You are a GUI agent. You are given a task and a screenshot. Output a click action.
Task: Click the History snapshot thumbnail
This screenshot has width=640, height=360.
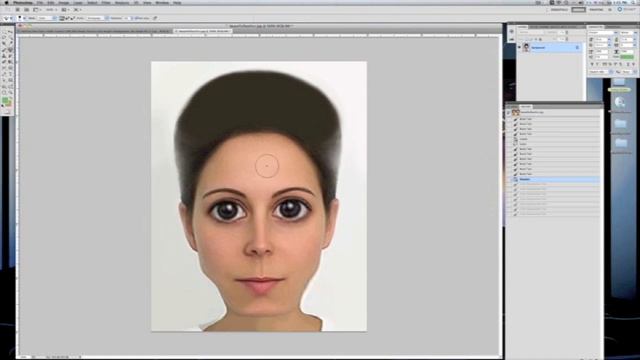(516, 112)
